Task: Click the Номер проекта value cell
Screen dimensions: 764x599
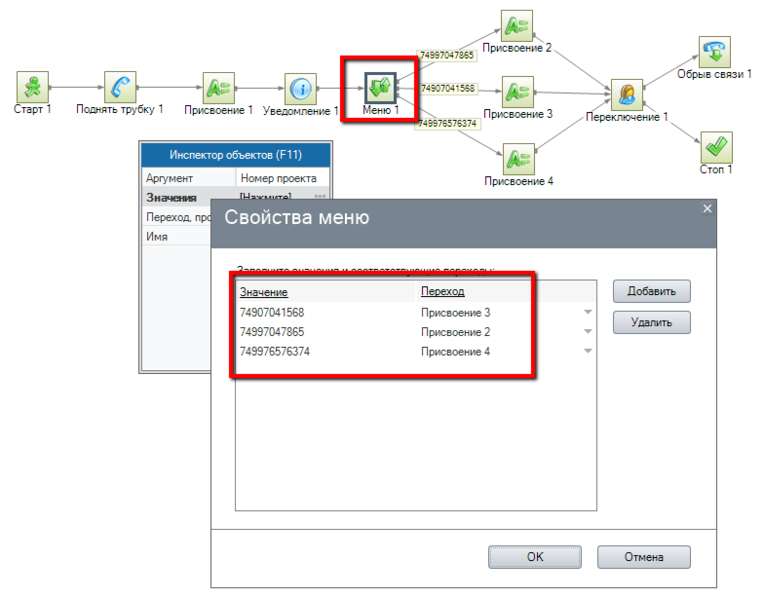Action: click(283, 178)
